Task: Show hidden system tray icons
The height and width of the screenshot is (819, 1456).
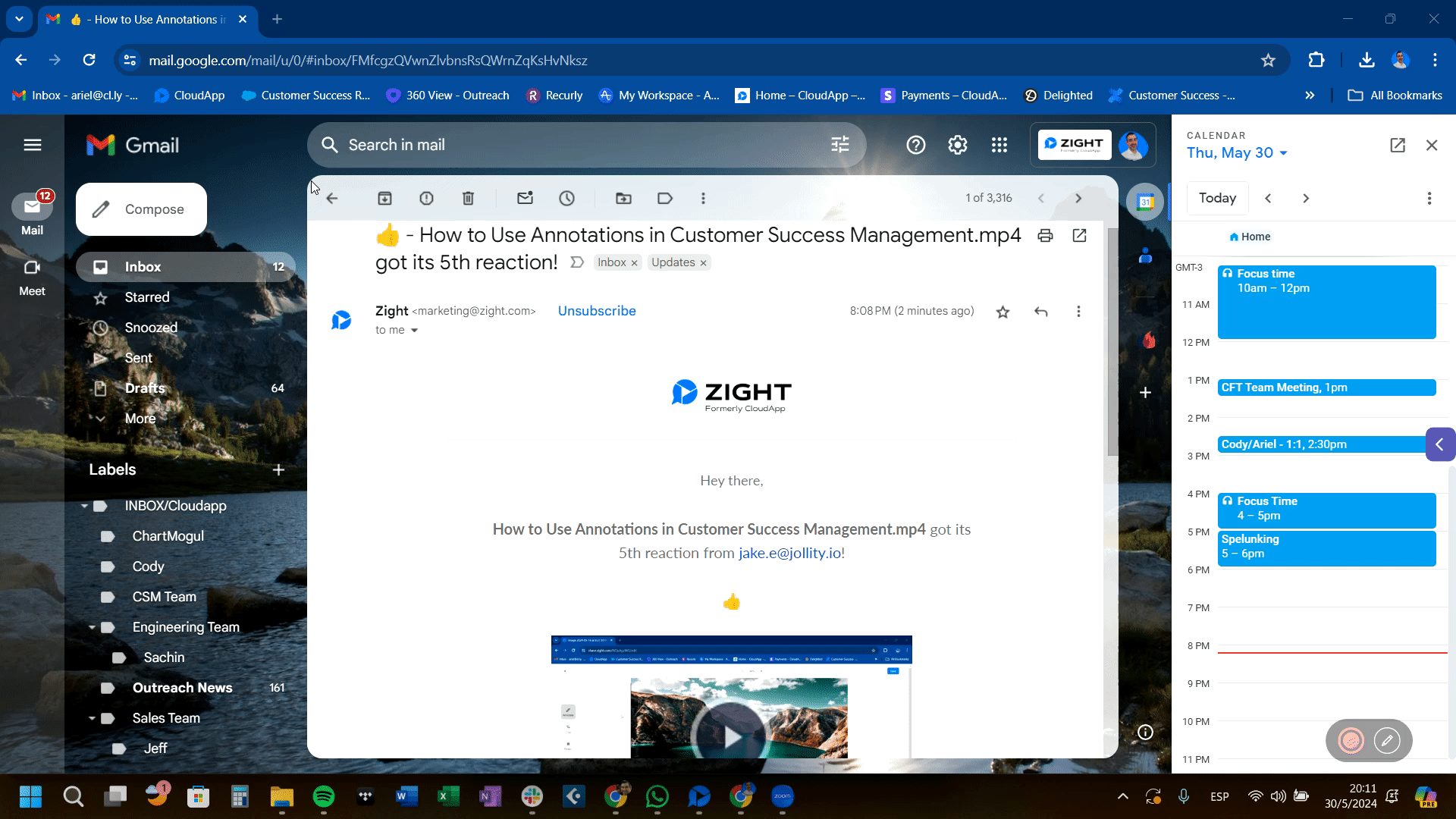Action: (1123, 796)
